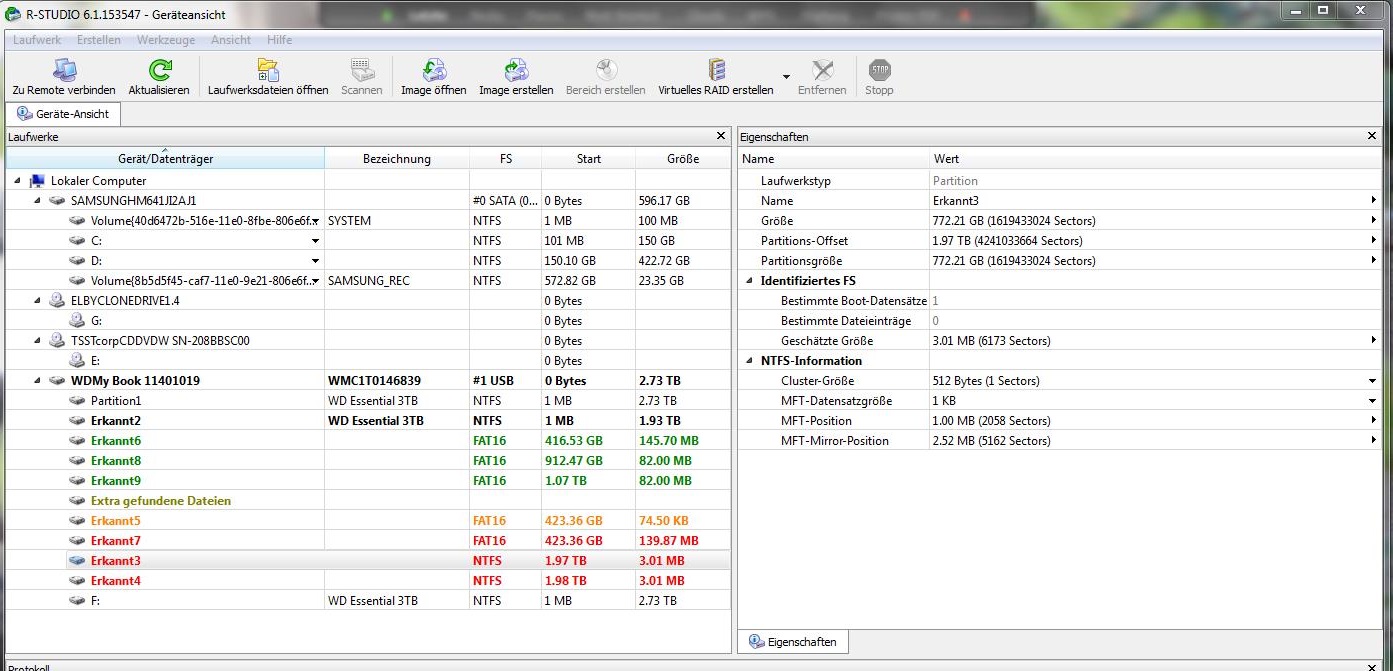The height and width of the screenshot is (671, 1393).
Task: Collapse the ELBYCLONEDRIVE1.4 node
Action: 37,301
